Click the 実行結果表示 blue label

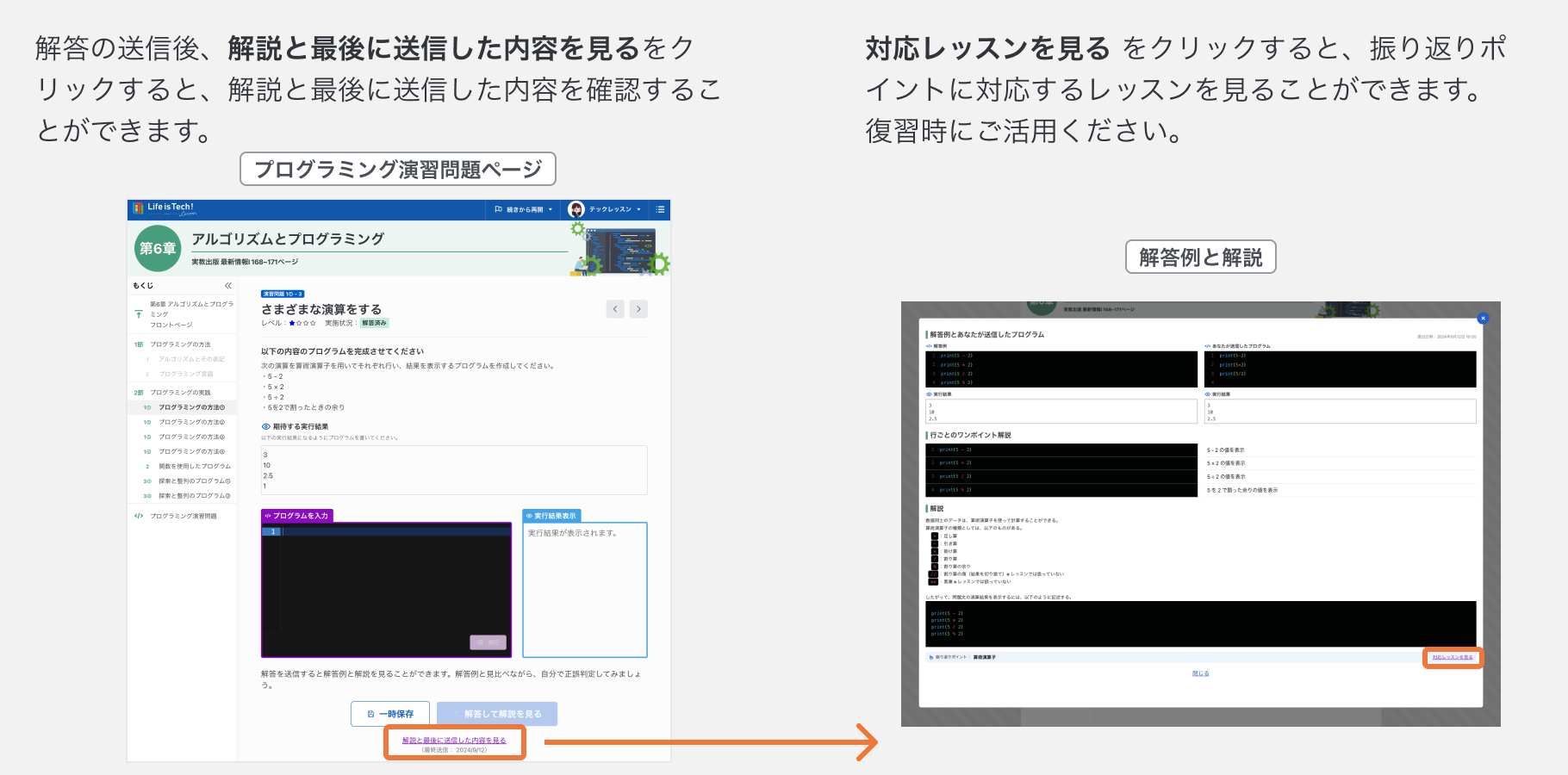point(551,516)
